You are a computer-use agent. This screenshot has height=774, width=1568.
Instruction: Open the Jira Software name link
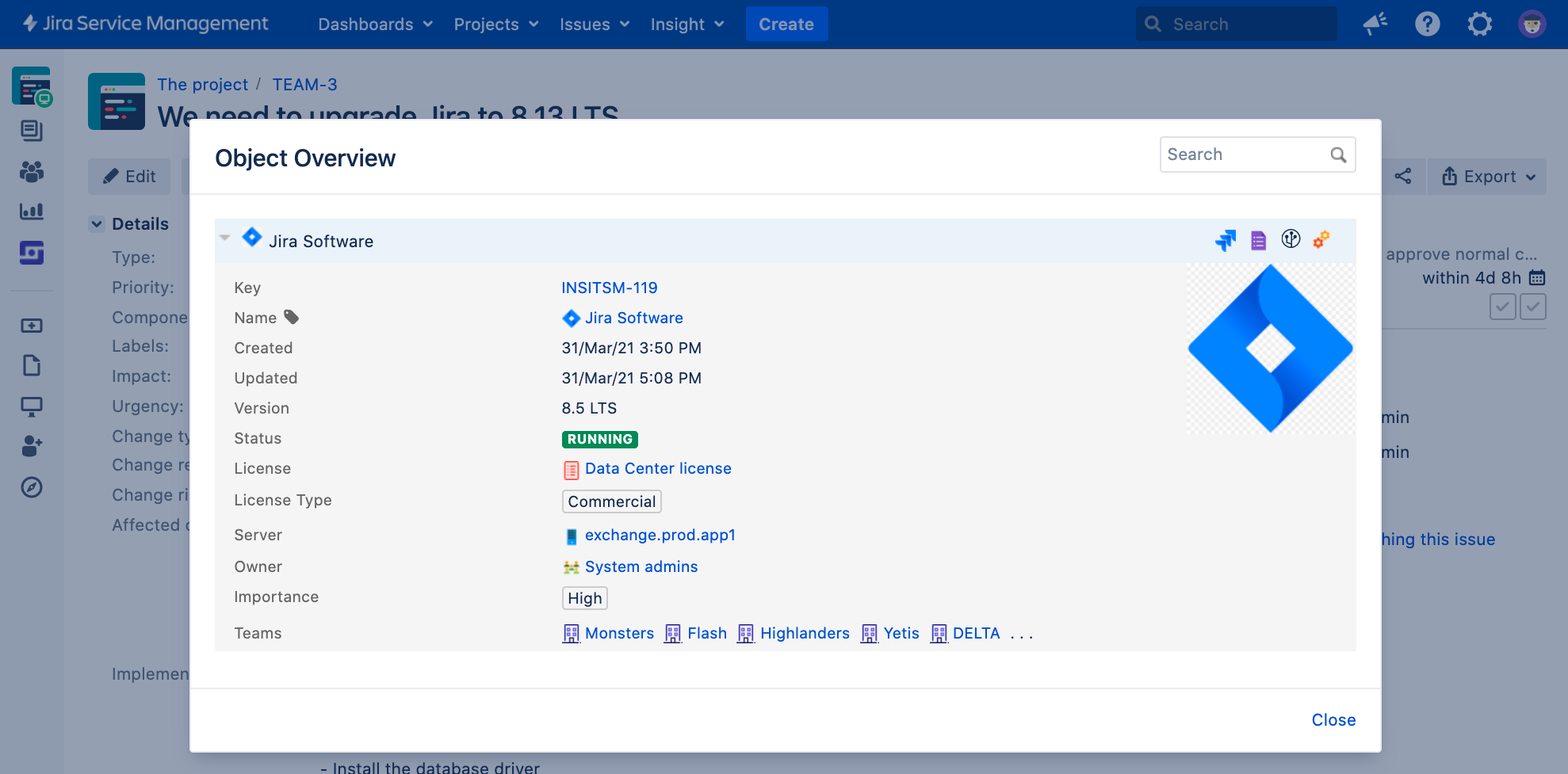[633, 318]
